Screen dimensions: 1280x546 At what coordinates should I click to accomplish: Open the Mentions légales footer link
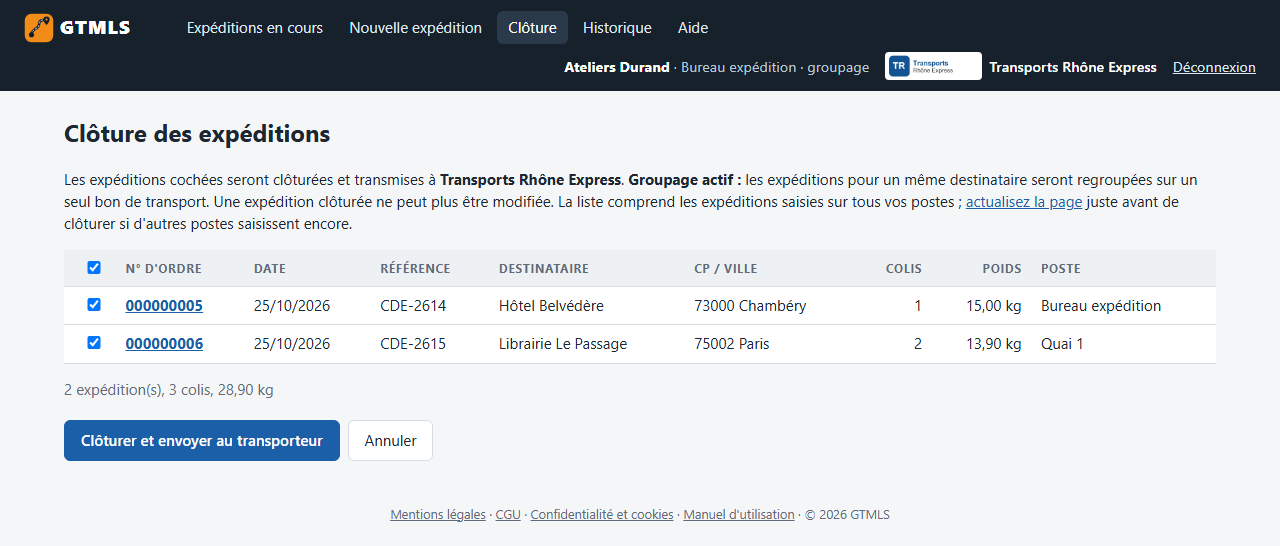438,515
